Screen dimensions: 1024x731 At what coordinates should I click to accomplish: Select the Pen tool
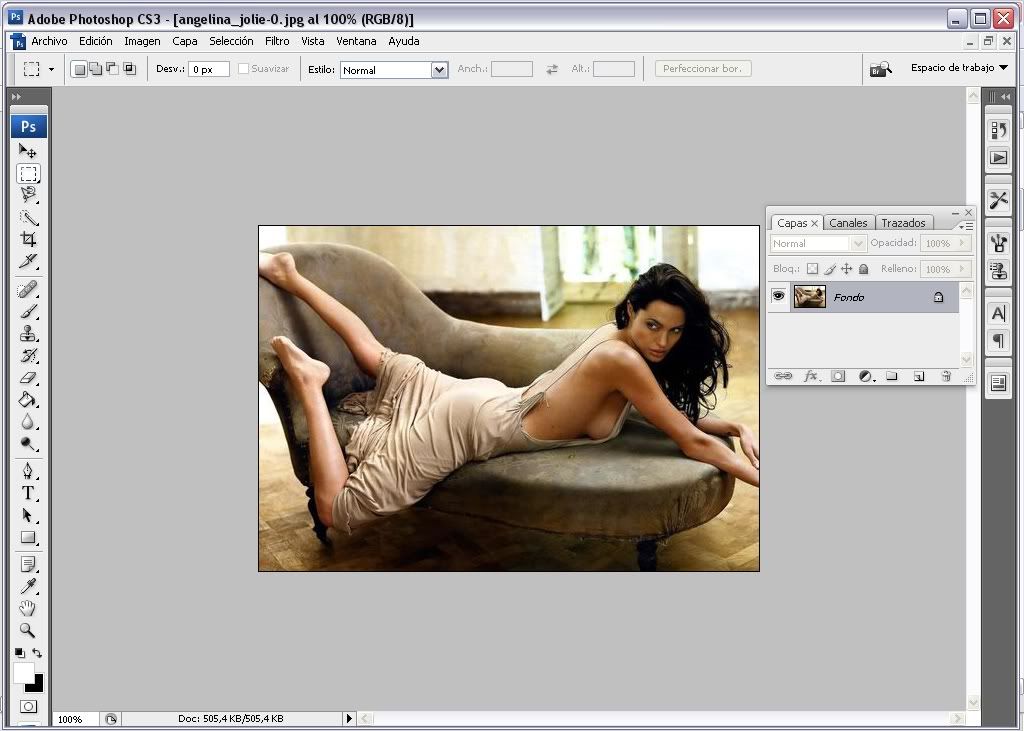27,471
